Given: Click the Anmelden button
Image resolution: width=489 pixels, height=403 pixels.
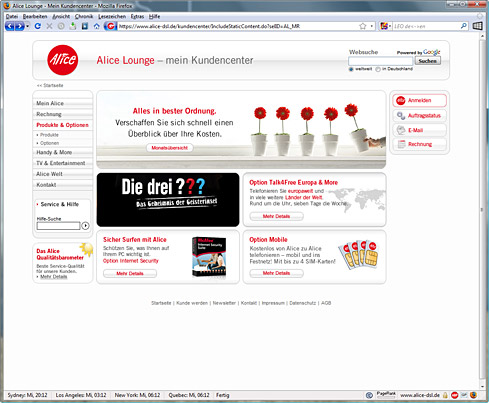Looking at the screenshot, I should click(419, 100).
